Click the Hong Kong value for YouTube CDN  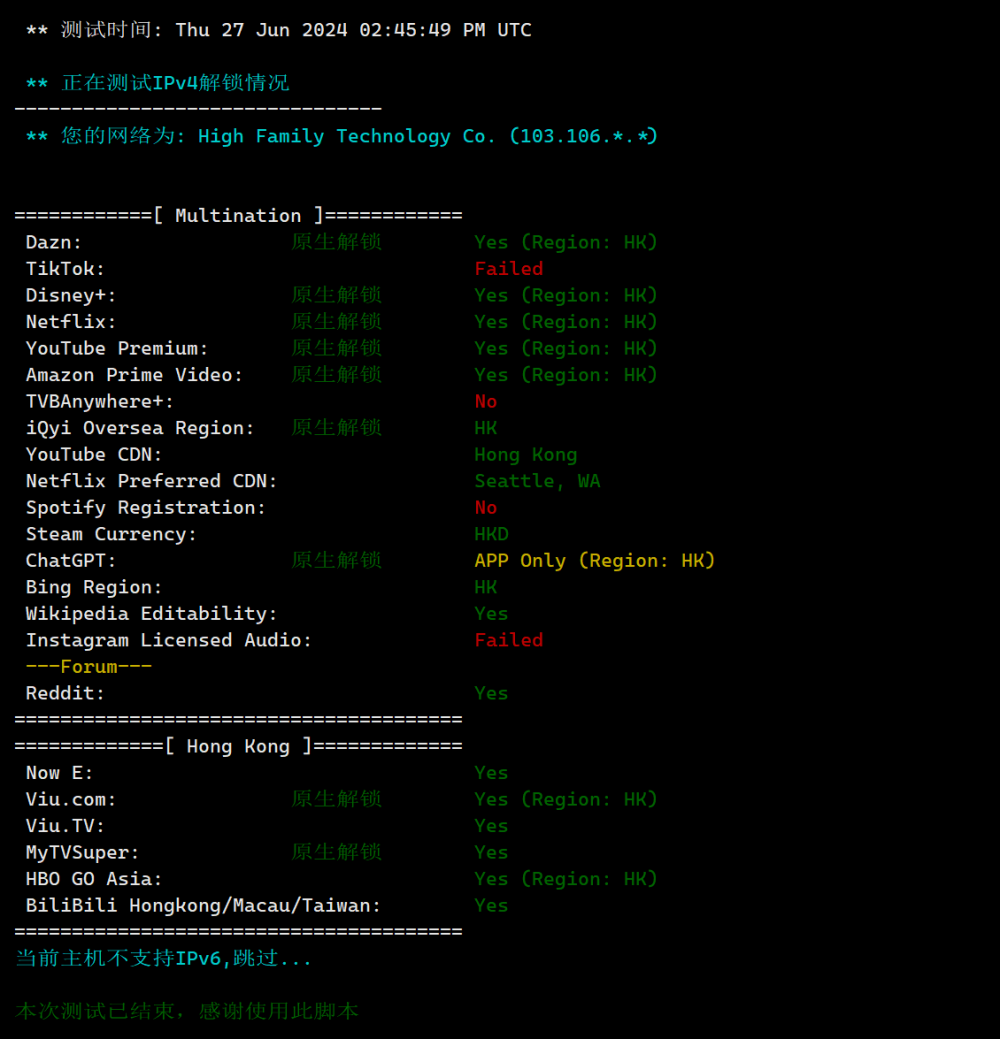click(525, 454)
